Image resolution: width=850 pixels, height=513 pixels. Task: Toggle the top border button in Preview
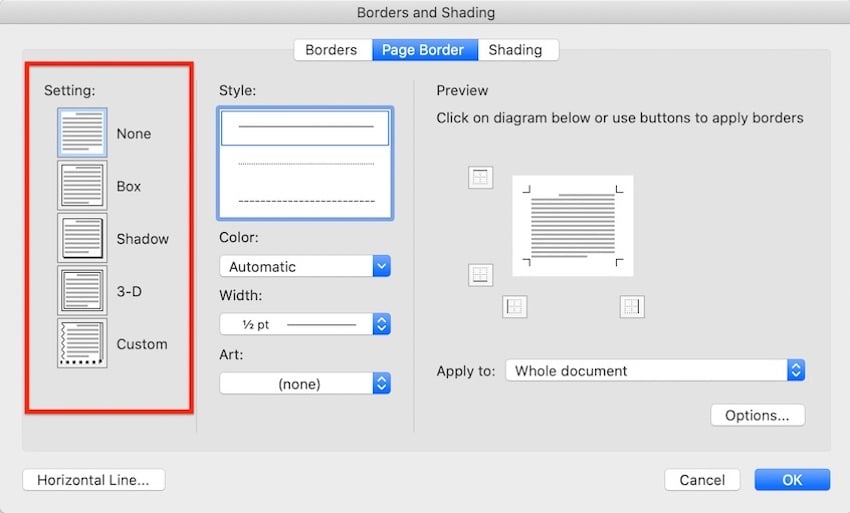click(480, 177)
